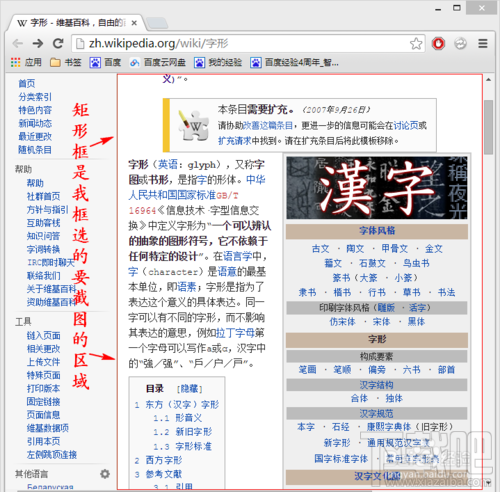Screen dimensions: 500x492
Task: Click the 汉字 banner image
Action: pos(377,188)
